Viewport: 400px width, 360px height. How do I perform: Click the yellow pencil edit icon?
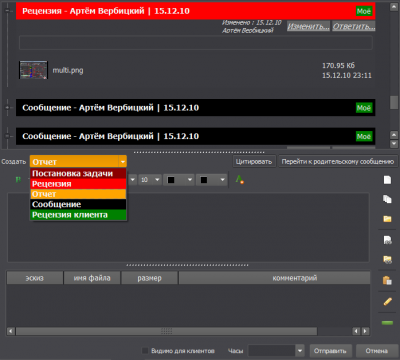coord(387,302)
